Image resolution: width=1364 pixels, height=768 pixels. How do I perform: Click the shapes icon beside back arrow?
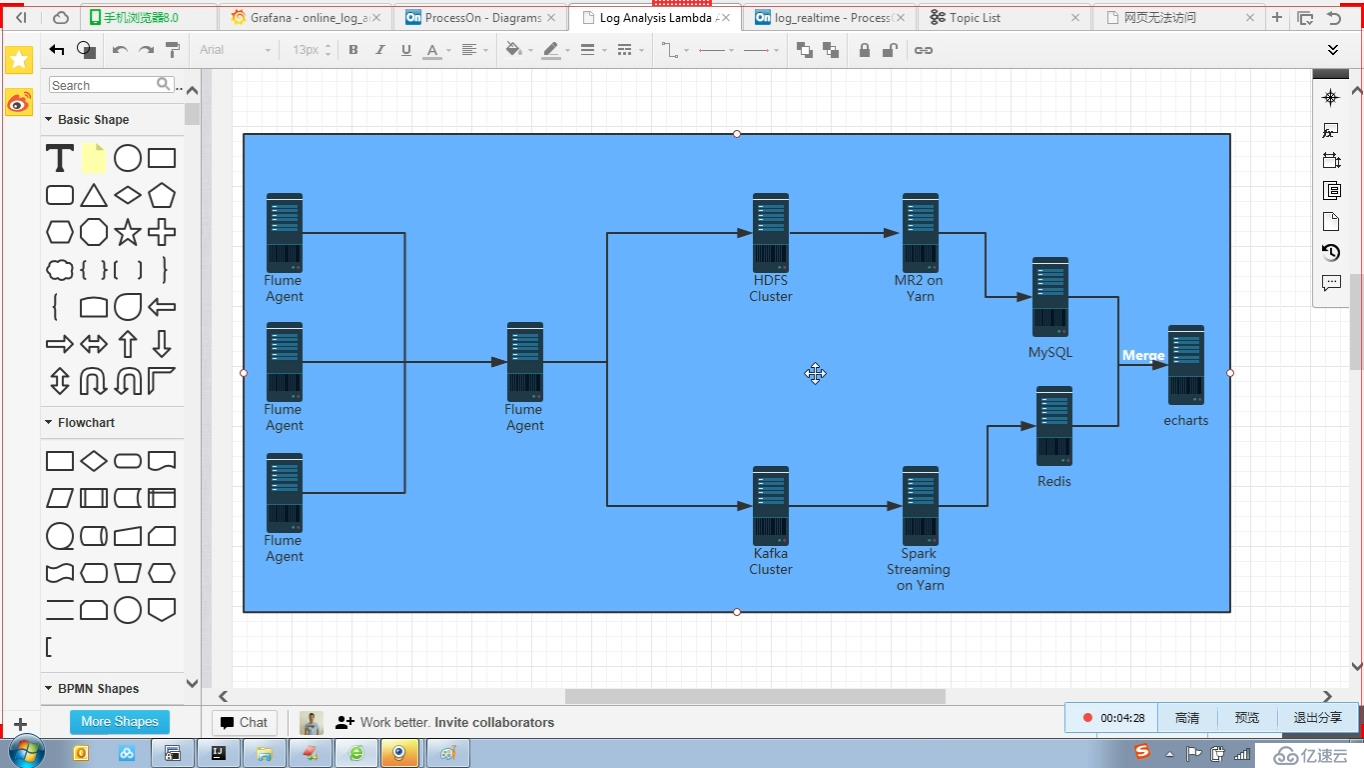tap(86, 50)
